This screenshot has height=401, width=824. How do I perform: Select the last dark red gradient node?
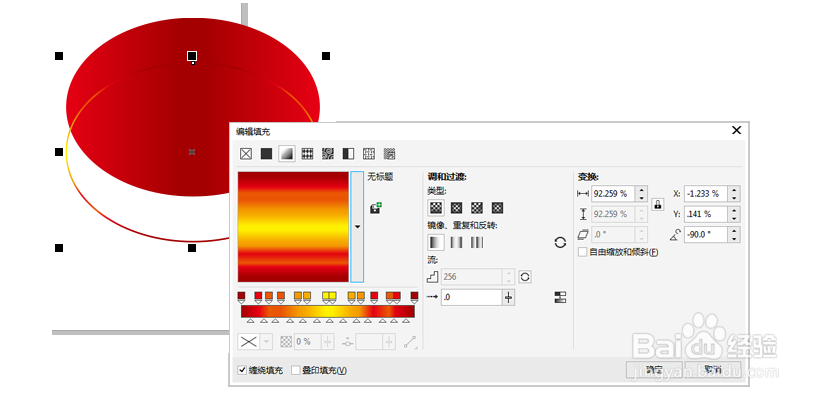(x=415, y=297)
